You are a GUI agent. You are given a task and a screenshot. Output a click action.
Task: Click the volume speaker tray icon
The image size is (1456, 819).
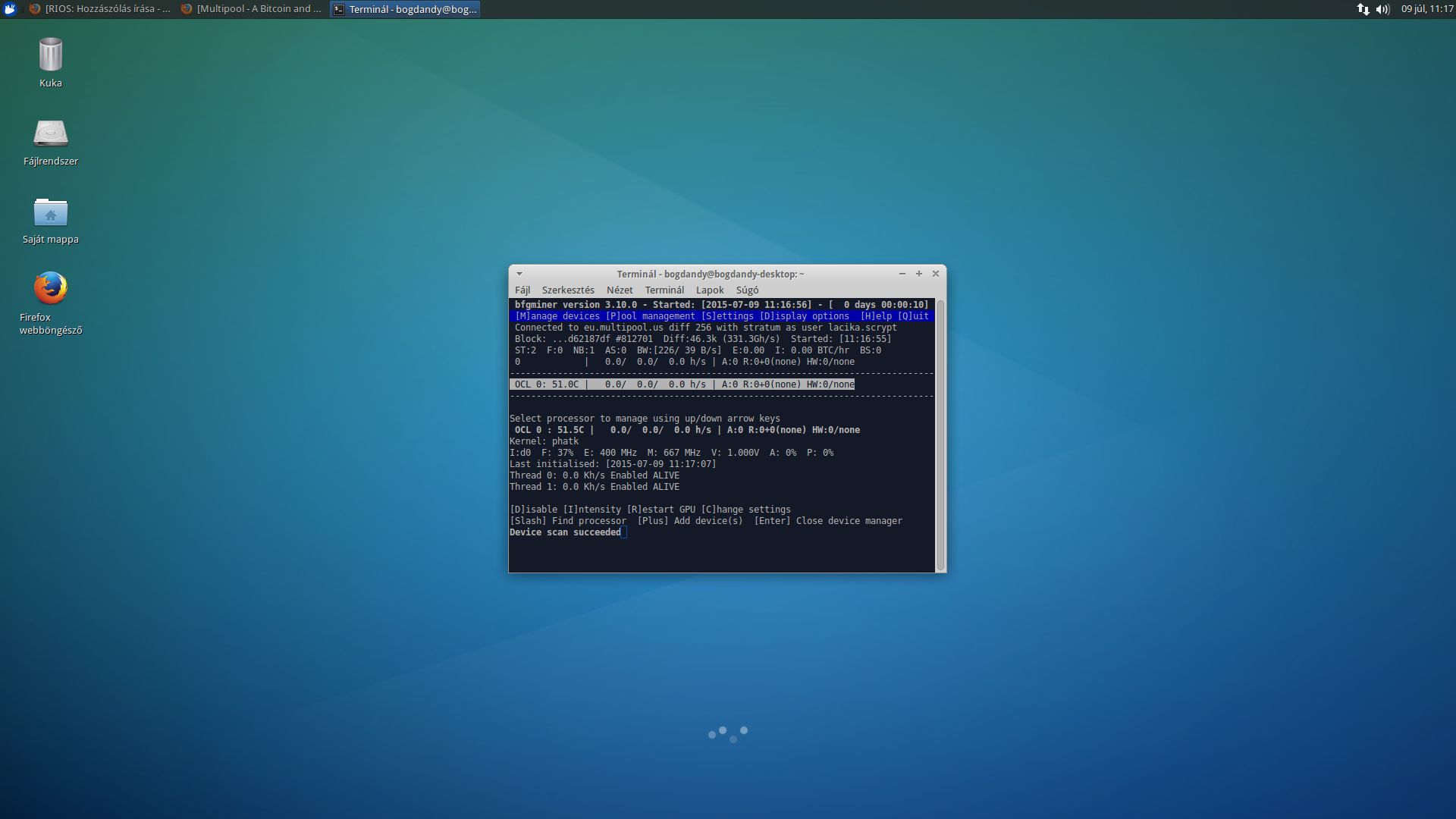[1382, 9]
